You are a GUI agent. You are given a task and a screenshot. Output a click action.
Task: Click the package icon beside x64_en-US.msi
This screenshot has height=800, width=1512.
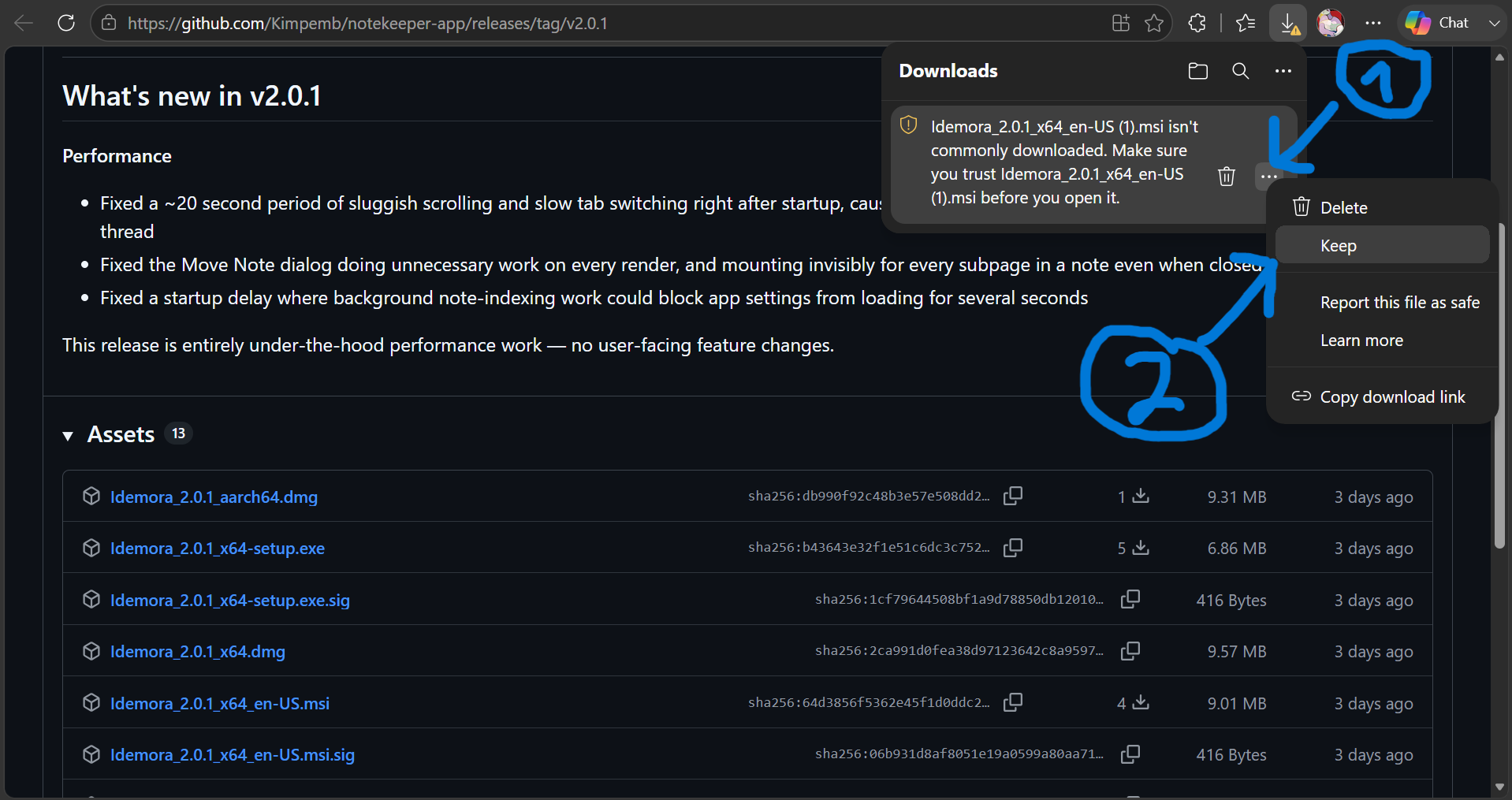pyautogui.click(x=91, y=701)
